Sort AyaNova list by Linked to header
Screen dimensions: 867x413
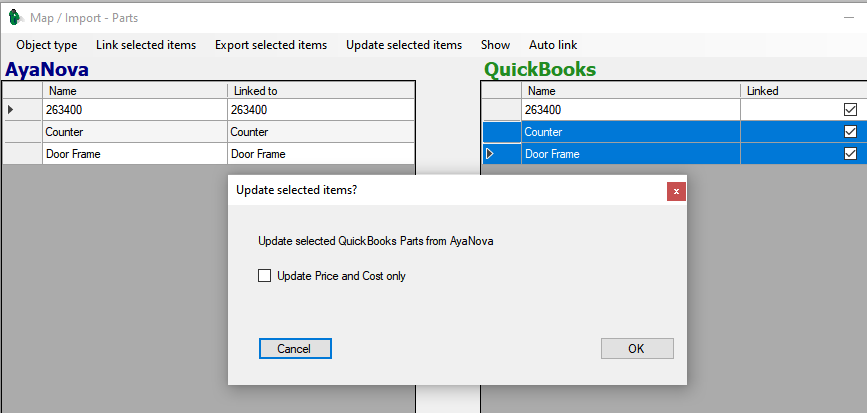click(x=320, y=90)
